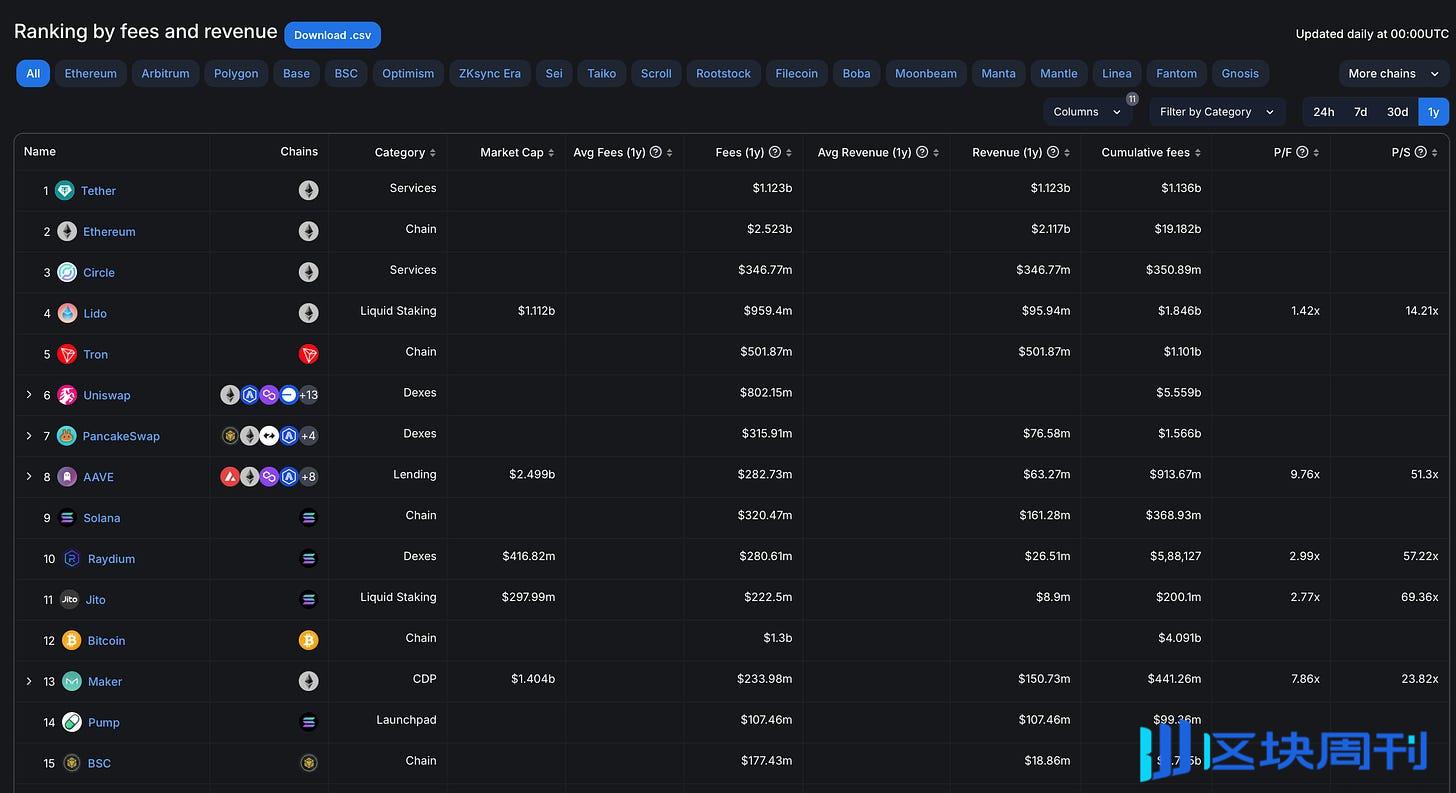The height and width of the screenshot is (793, 1456).
Task: Click the Tron logo icon in the Name column
Action: point(67,354)
